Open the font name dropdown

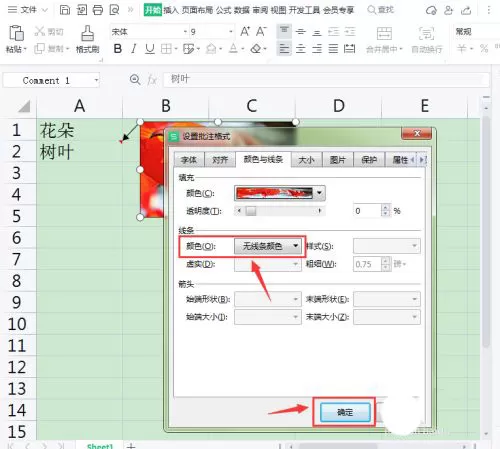click(185, 32)
